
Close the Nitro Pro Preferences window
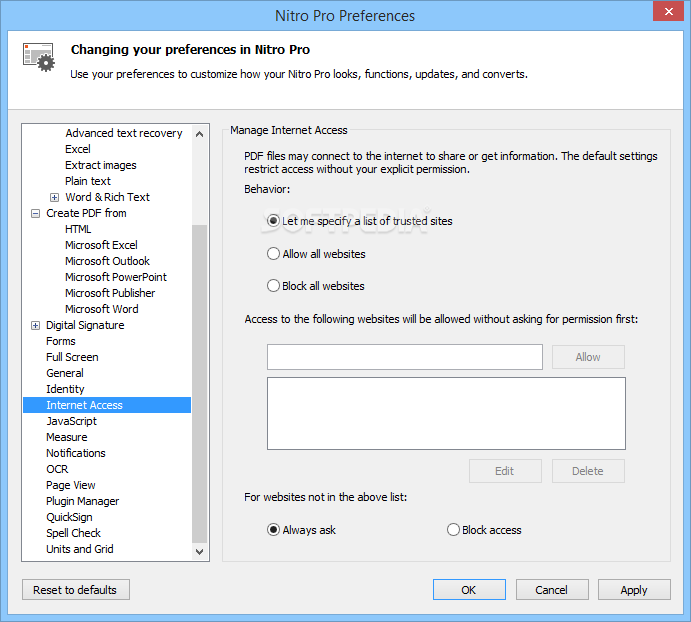click(x=668, y=11)
